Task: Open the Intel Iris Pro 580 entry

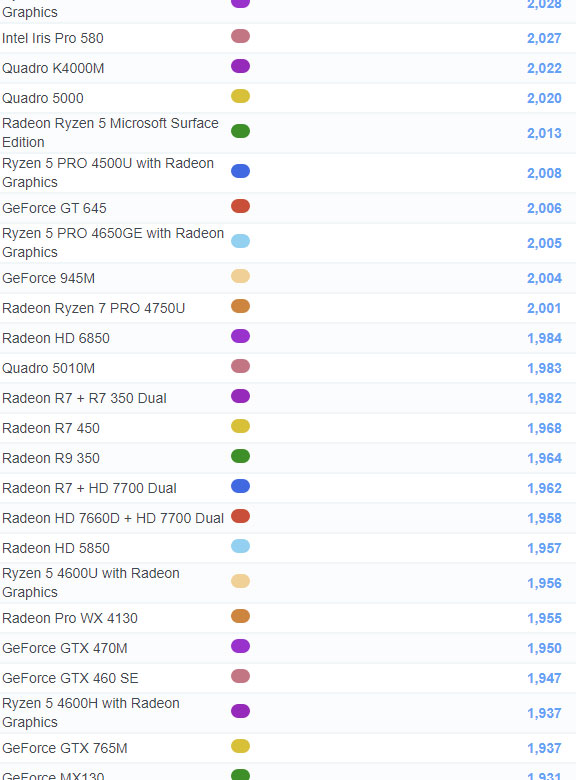Action: tap(53, 38)
